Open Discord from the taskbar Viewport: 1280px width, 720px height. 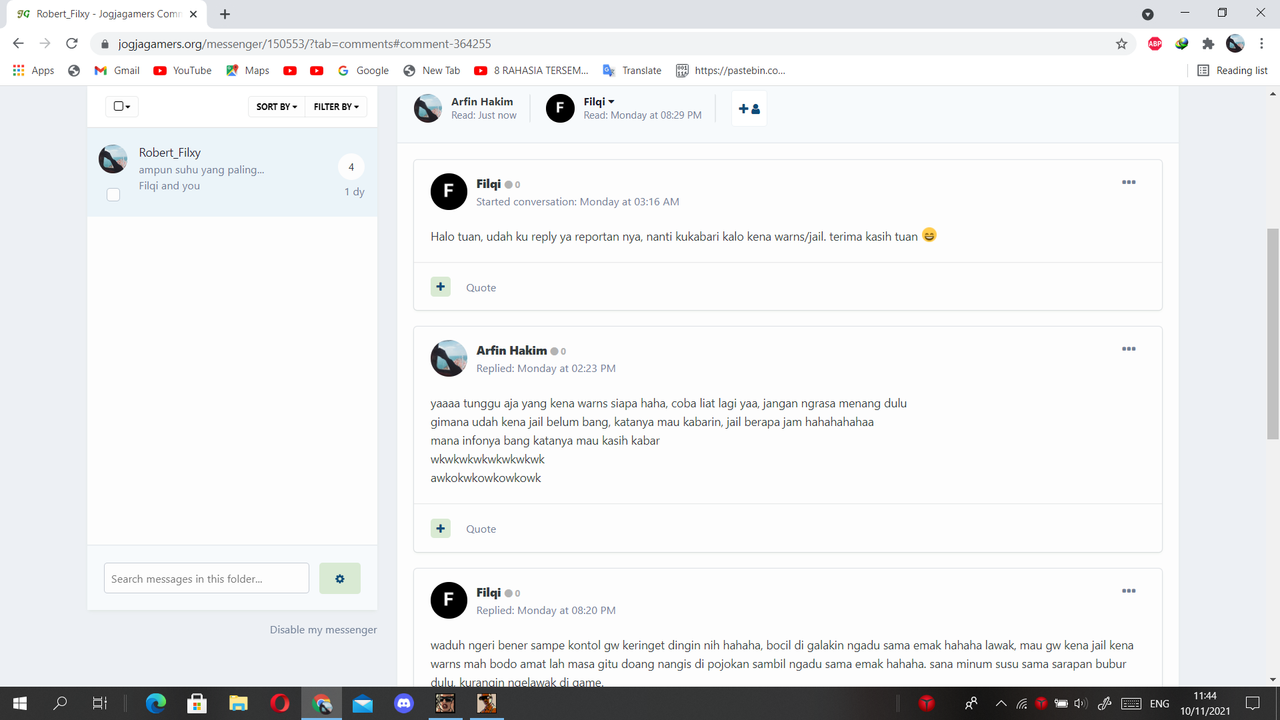(403, 704)
